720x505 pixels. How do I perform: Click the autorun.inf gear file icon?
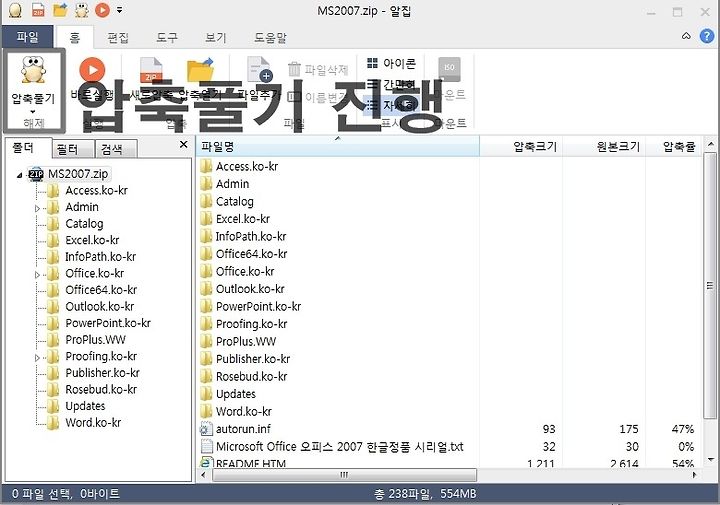[206, 429]
